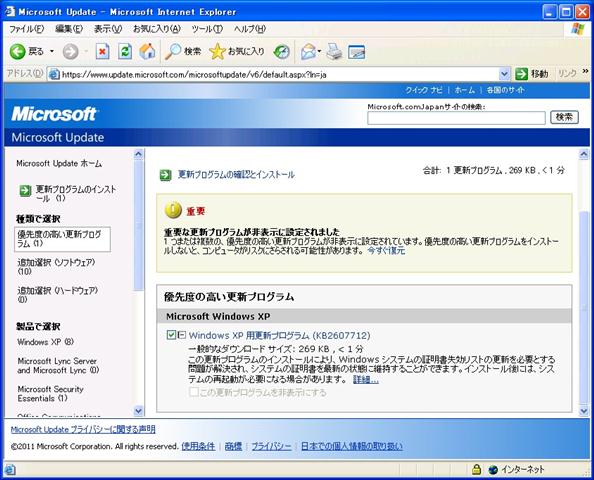Open the Search (検索) magnifier icon
The height and width of the screenshot is (480, 594).
click(173, 52)
